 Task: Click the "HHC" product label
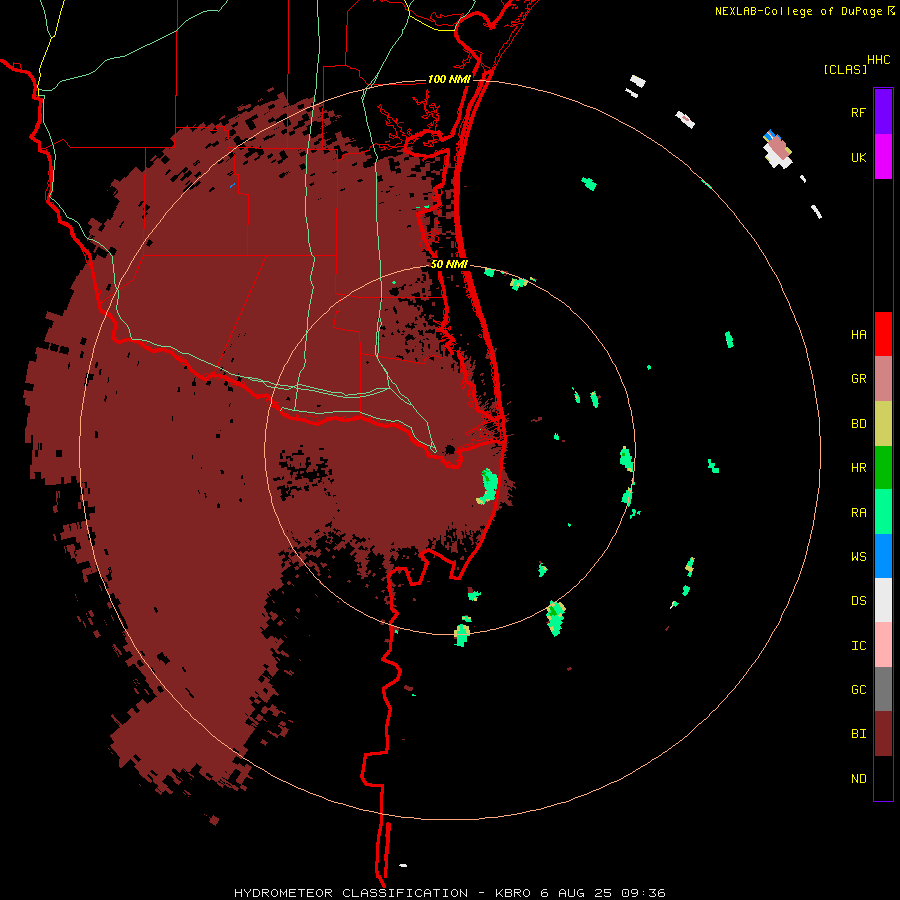(x=878, y=60)
